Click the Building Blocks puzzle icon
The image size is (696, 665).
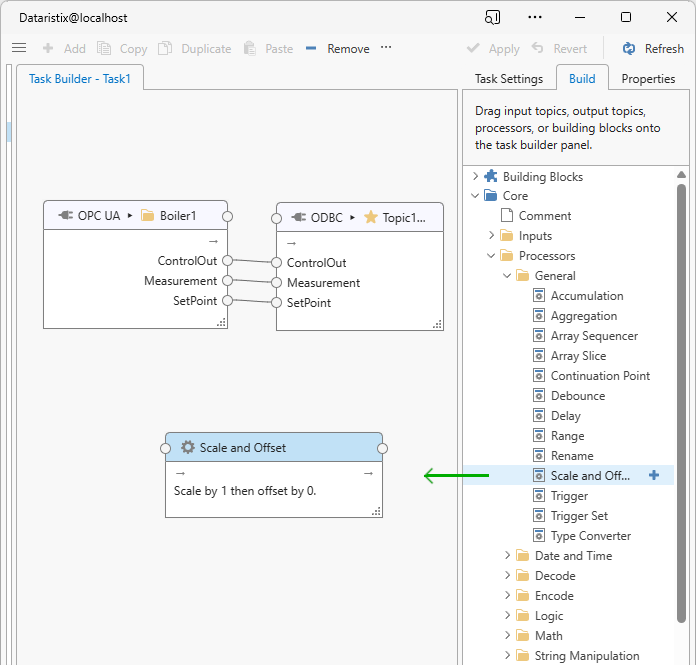[x=491, y=176]
